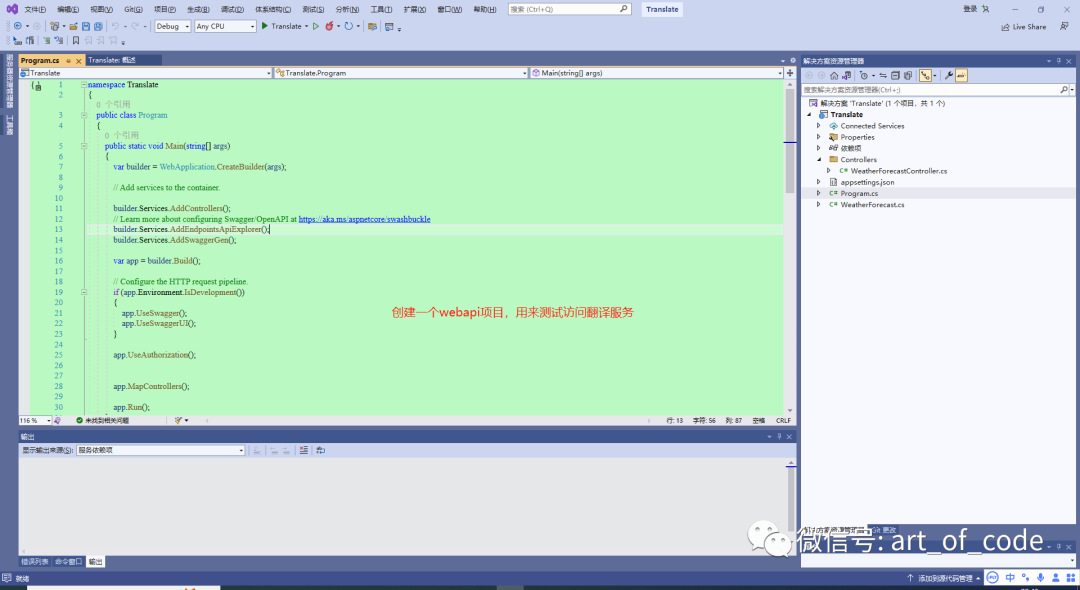Click the Save icon in the toolbar
This screenshot has height=590, width=1080.
[86, 26]
